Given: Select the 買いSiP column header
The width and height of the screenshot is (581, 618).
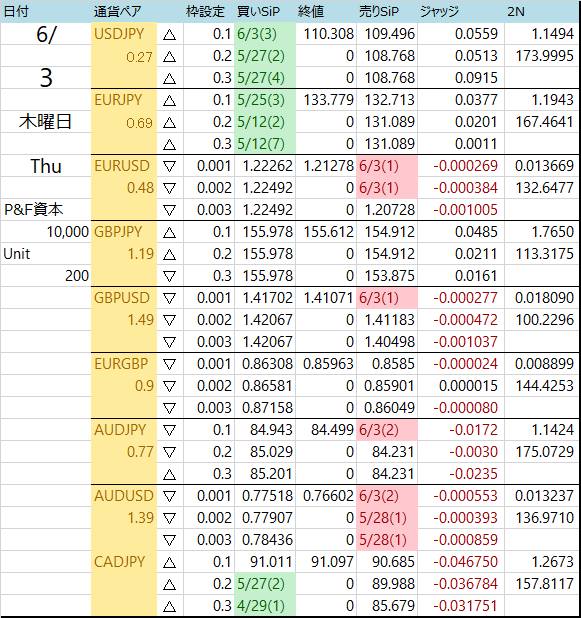Looking at the screenshot, I should tap(258, 11).
